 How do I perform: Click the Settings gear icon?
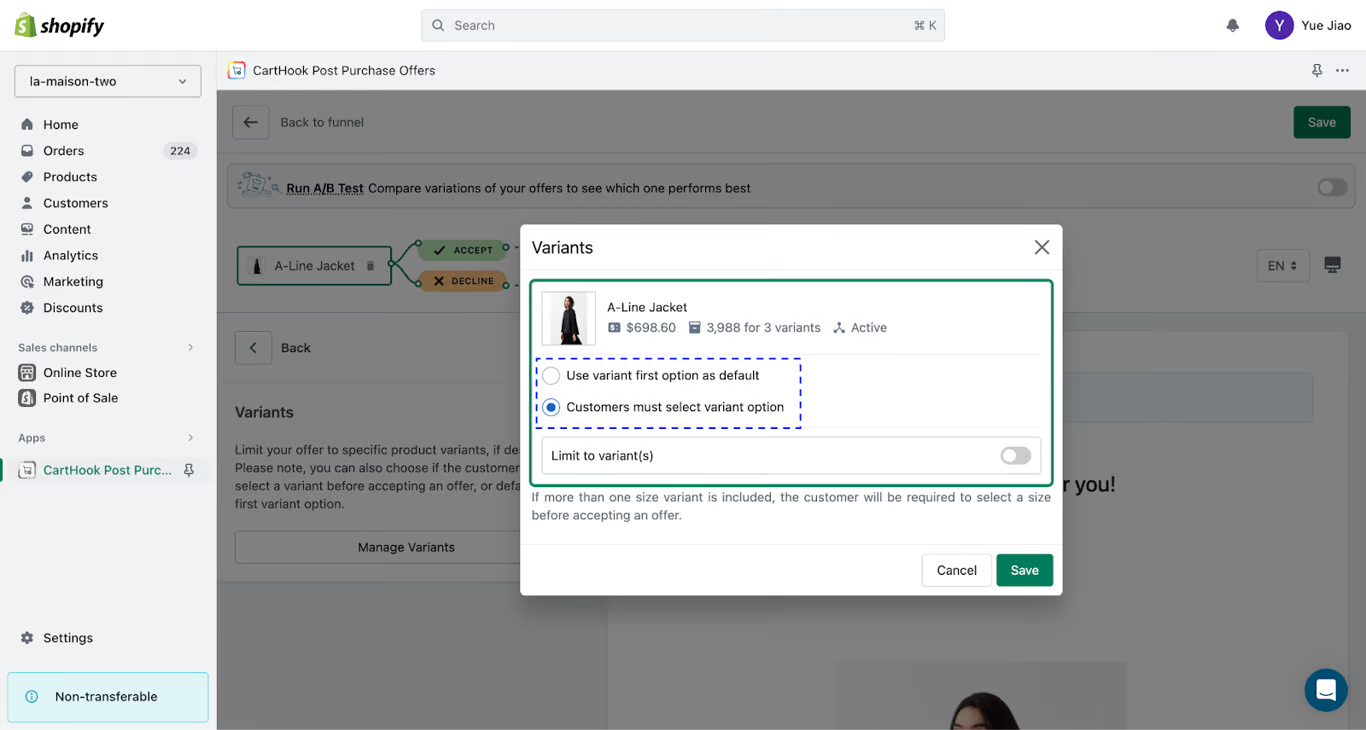click(x=27, y=638)
